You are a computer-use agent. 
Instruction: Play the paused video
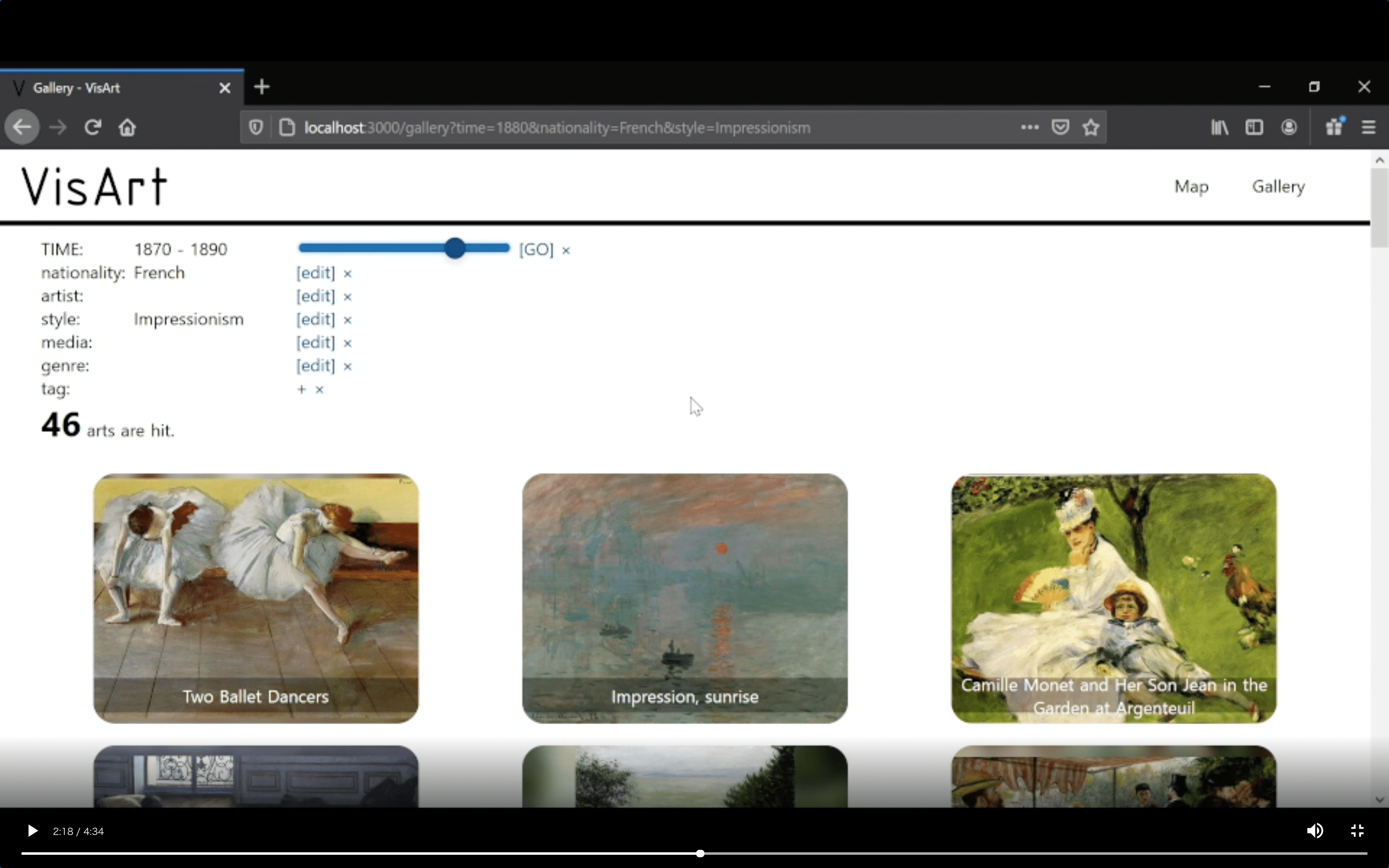point(33,831)
